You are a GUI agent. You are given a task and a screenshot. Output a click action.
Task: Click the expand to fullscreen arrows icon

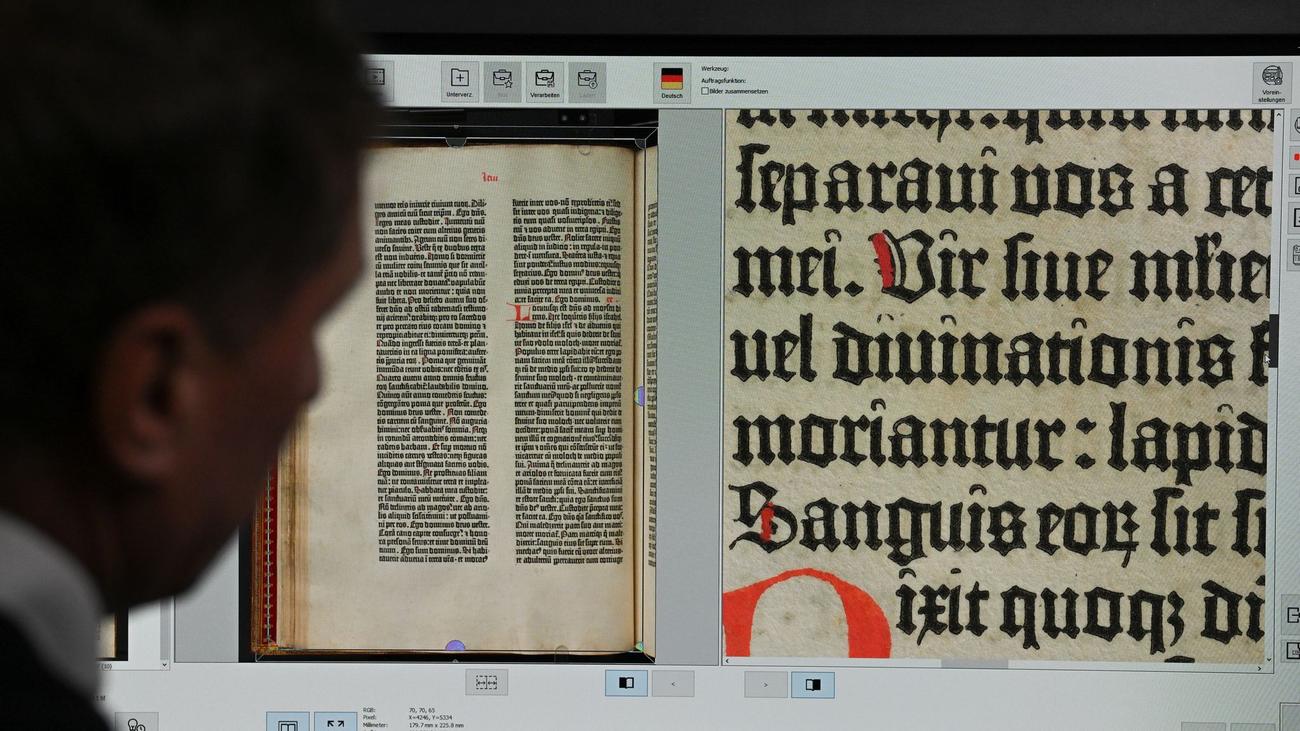(x=335, y=723)
